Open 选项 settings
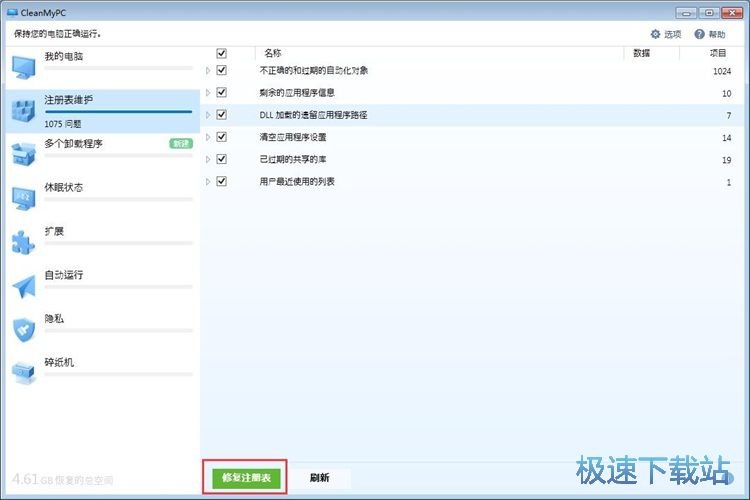Image resolution: width=750 pixels, height=500 pixels. (666, 34)
